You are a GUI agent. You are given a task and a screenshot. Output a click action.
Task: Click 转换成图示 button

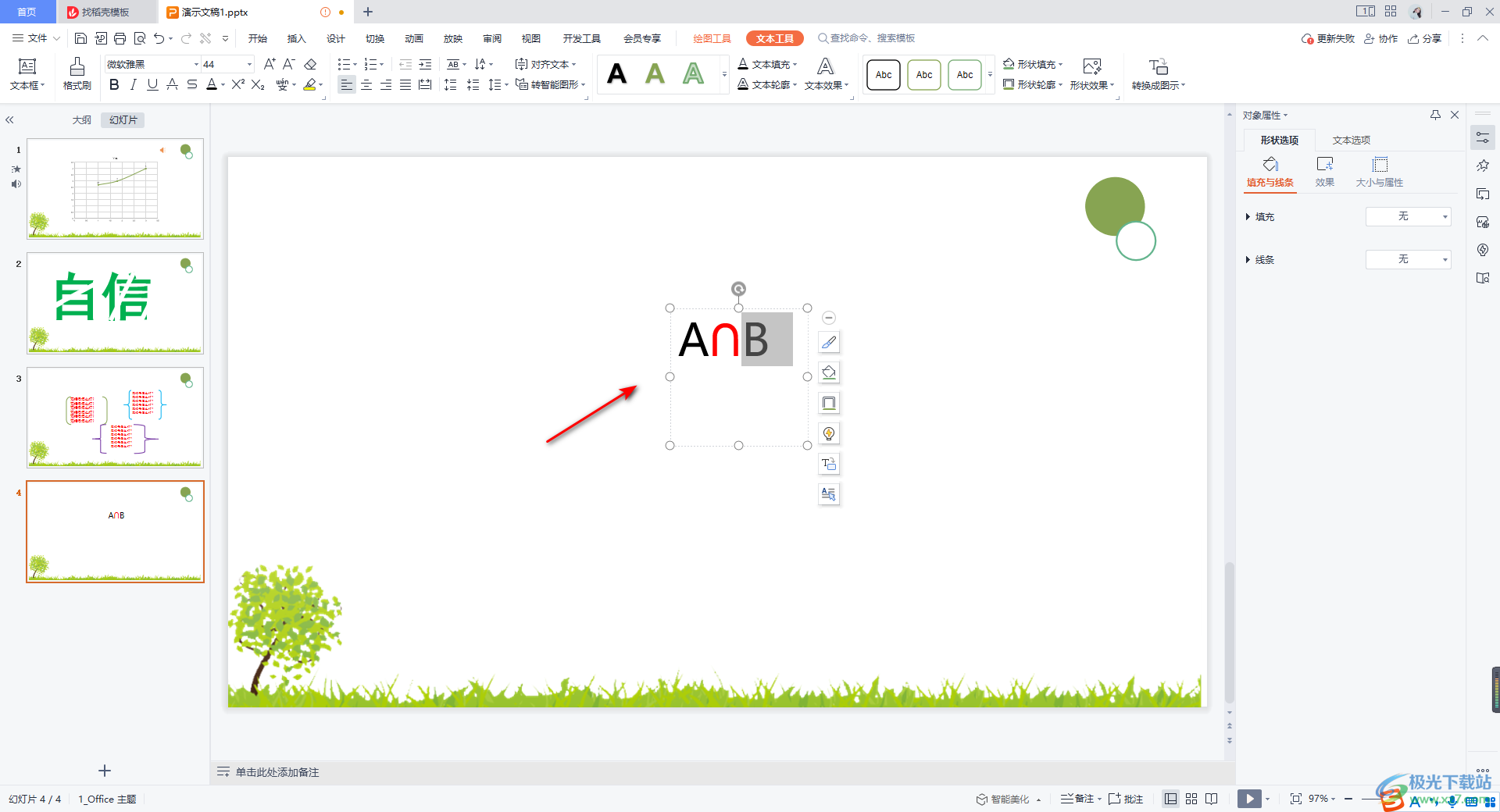1159,73
